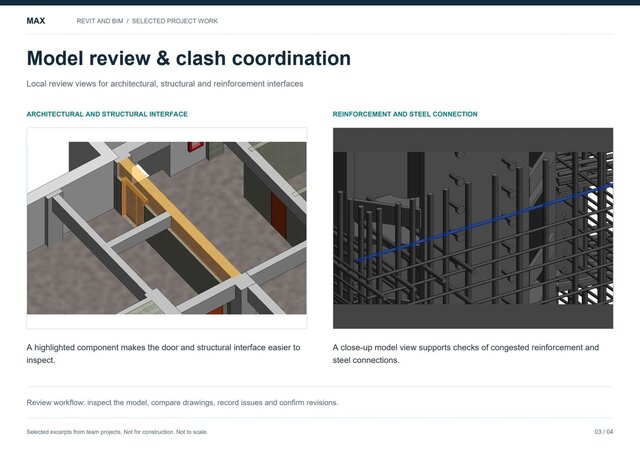Click the caption starting 'A close-up model view'
Screen dimensions: 640x452
click(x=466, y=354)
